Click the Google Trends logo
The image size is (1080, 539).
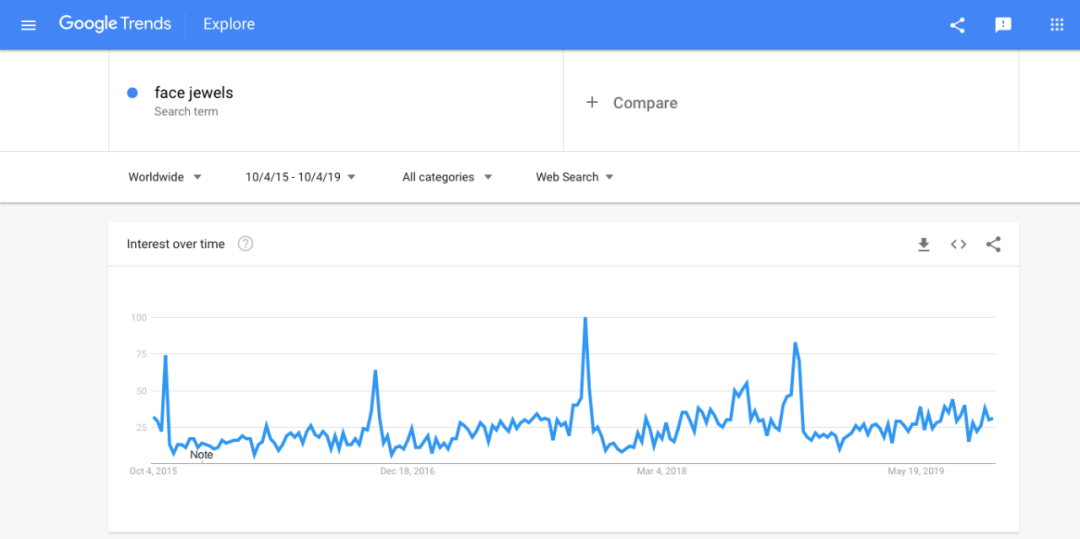[115, 24]
